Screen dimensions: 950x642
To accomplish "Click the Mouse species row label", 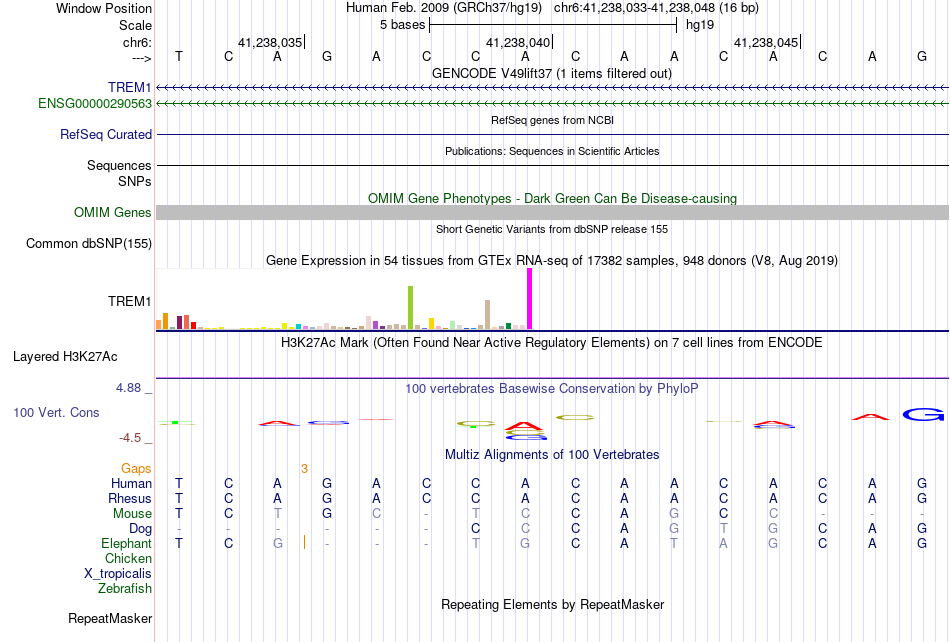I will click(x=132, y=514).
